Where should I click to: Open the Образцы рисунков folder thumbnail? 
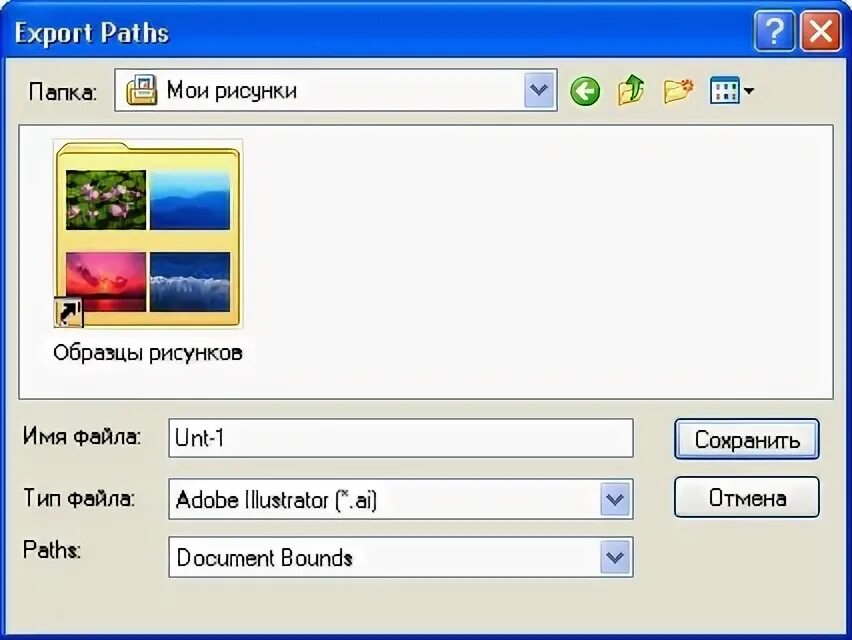148,235
